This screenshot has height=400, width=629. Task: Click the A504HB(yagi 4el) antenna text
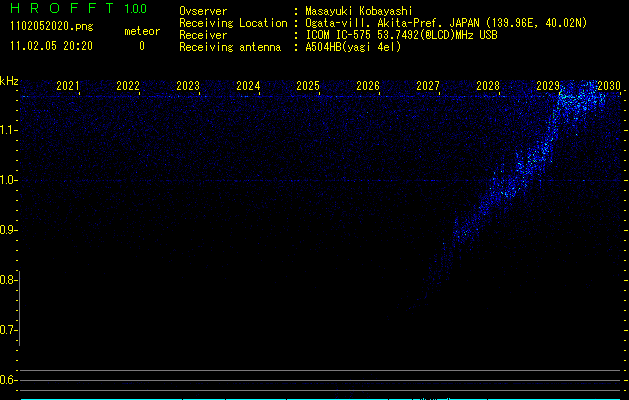(353, 47)
